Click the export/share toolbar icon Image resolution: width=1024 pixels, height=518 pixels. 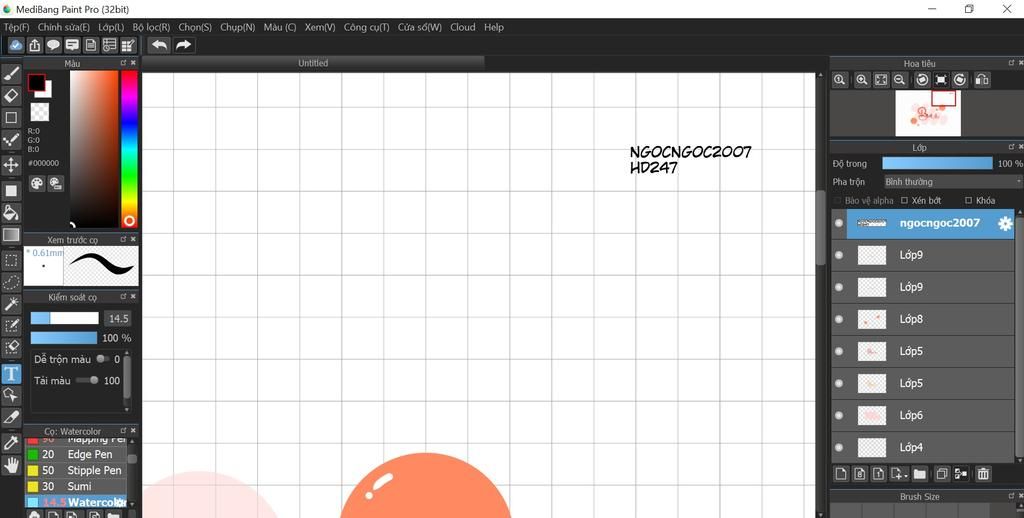[35, 45]
